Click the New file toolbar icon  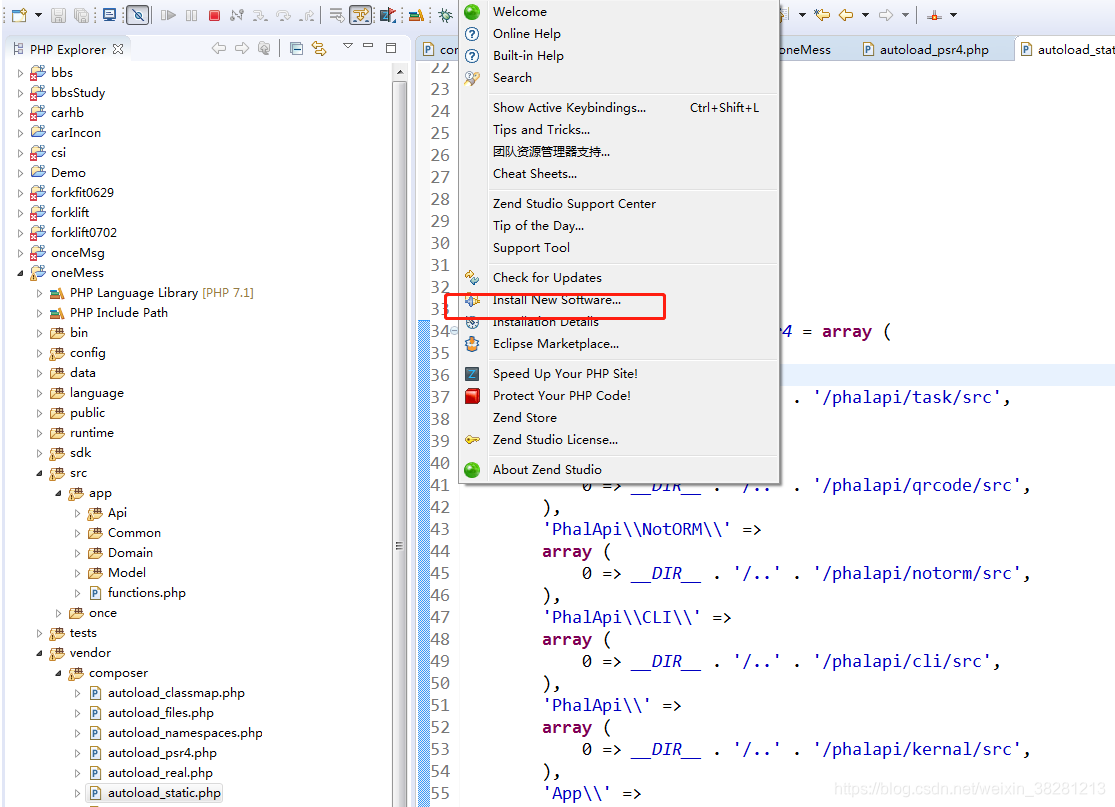pyautogui.click(x=18, y=15)
